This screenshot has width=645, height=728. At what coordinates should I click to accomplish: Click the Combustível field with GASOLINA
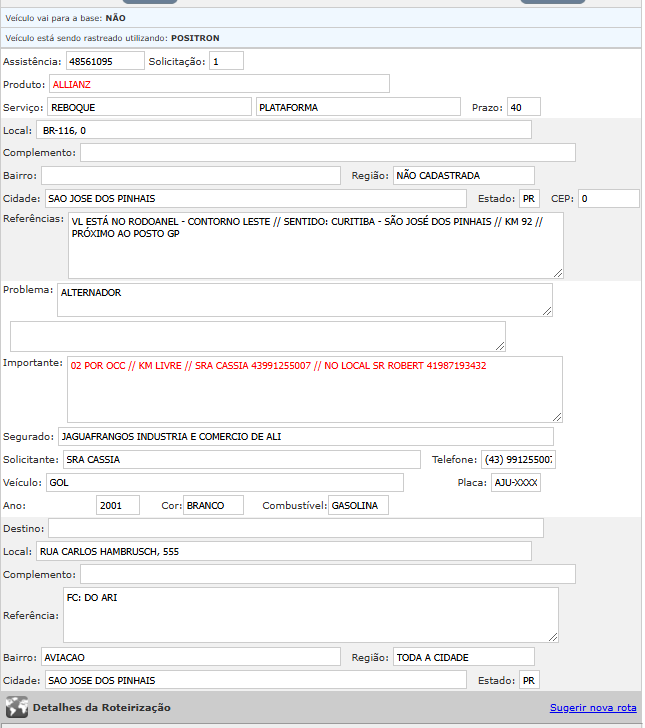[x=358, y=505]
